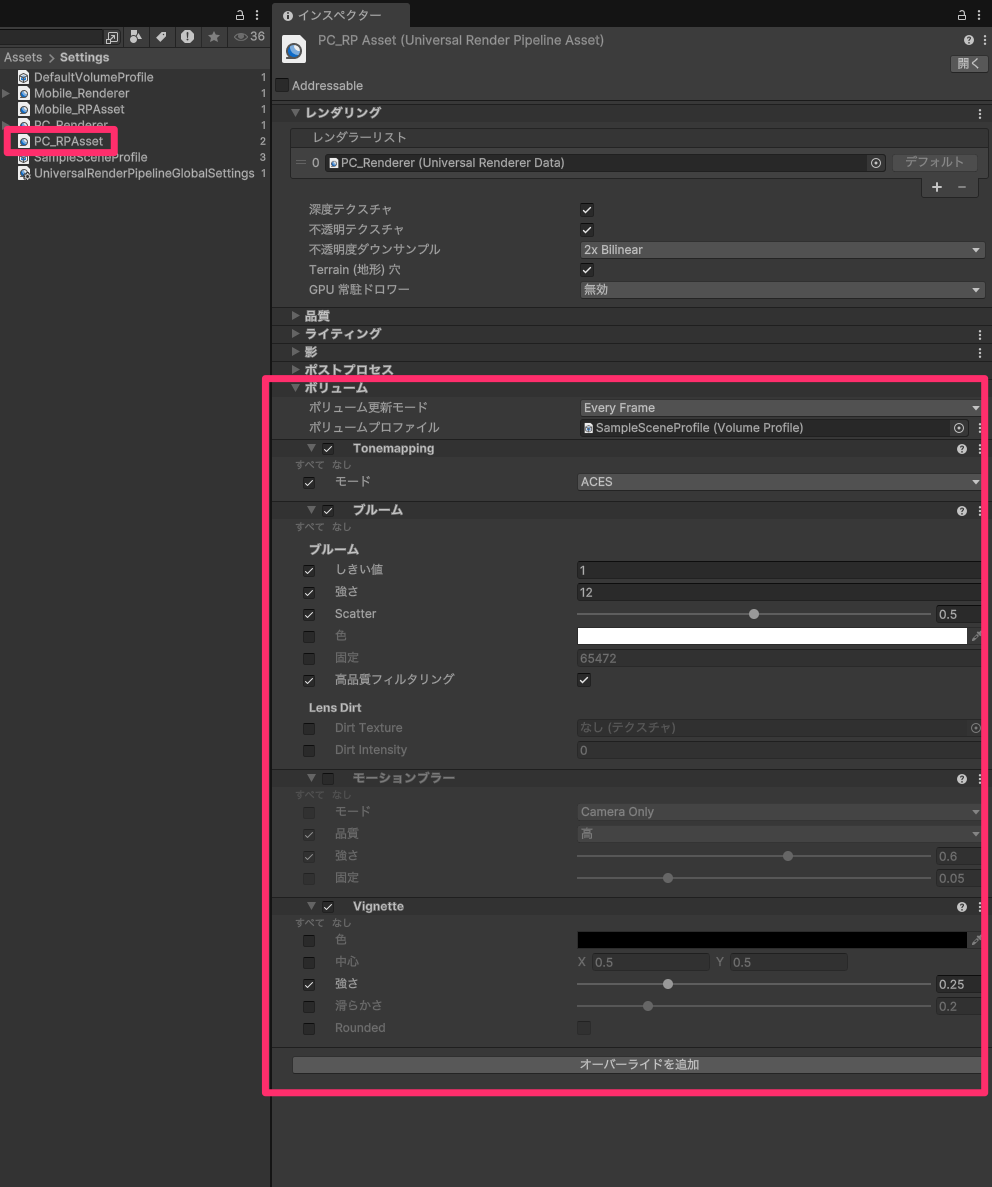Screen dimensions: 992x1187
Task: Open the ライティング section three-dot menu
Action: coord(980,335)
